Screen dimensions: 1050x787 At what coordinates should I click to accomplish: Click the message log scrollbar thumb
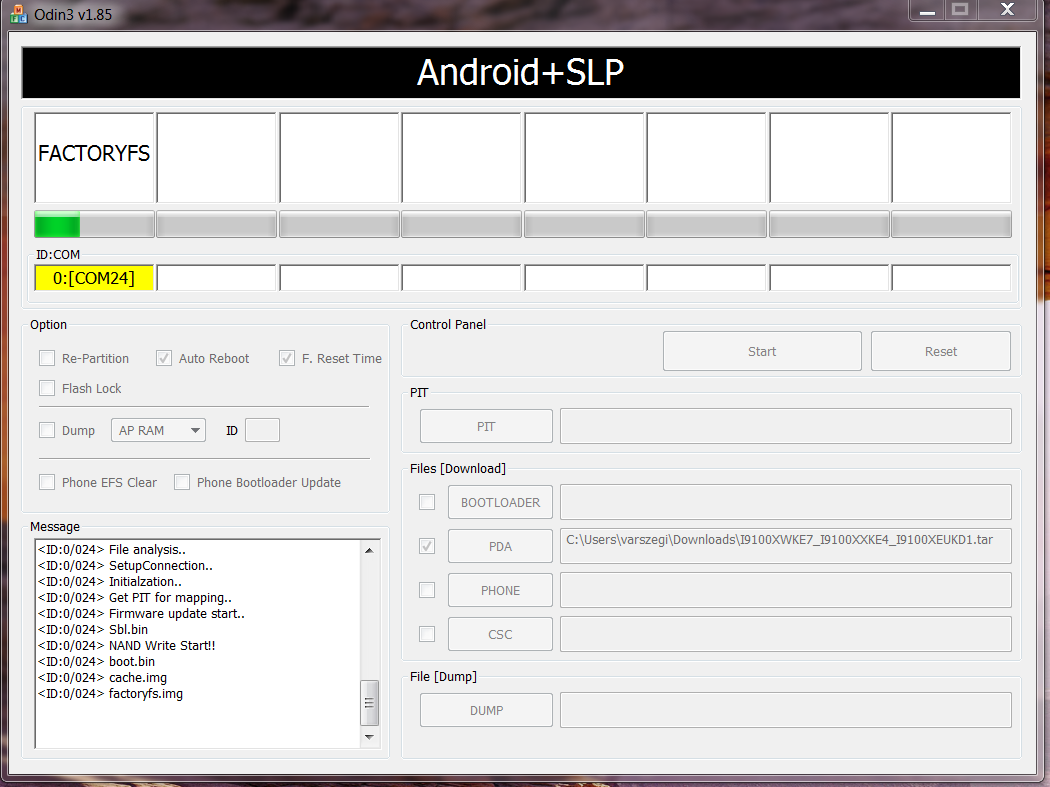(370, 703)
